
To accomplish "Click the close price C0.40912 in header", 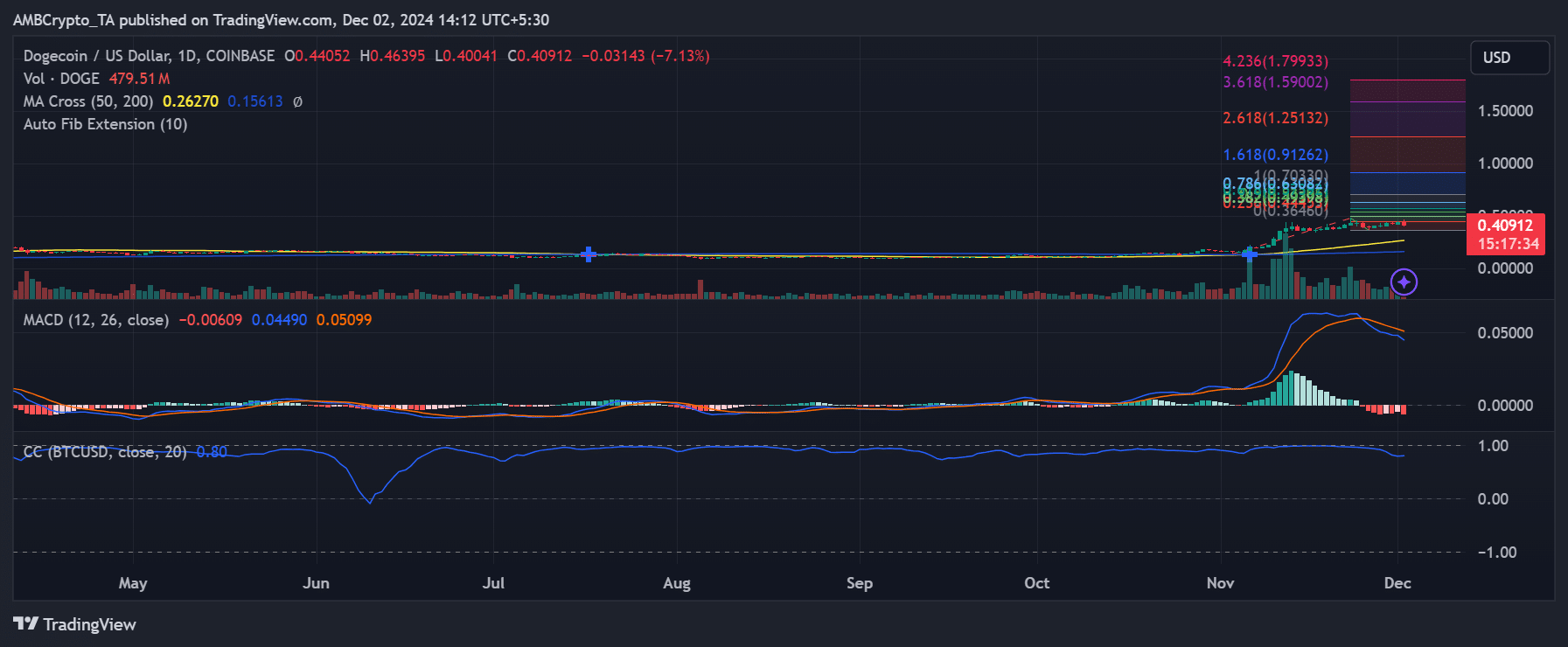I will (x=540, y=56).
